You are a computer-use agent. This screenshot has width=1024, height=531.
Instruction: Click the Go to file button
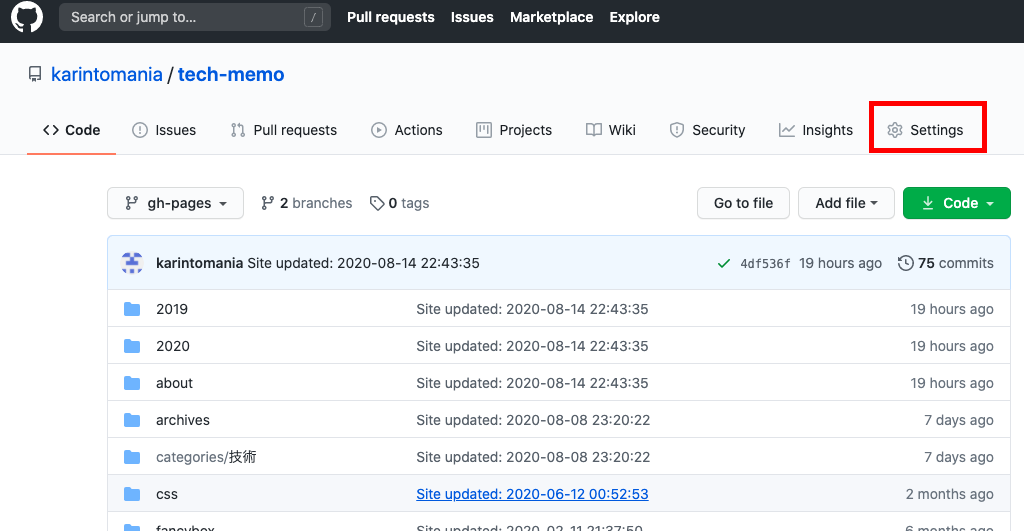coord(743,203)
